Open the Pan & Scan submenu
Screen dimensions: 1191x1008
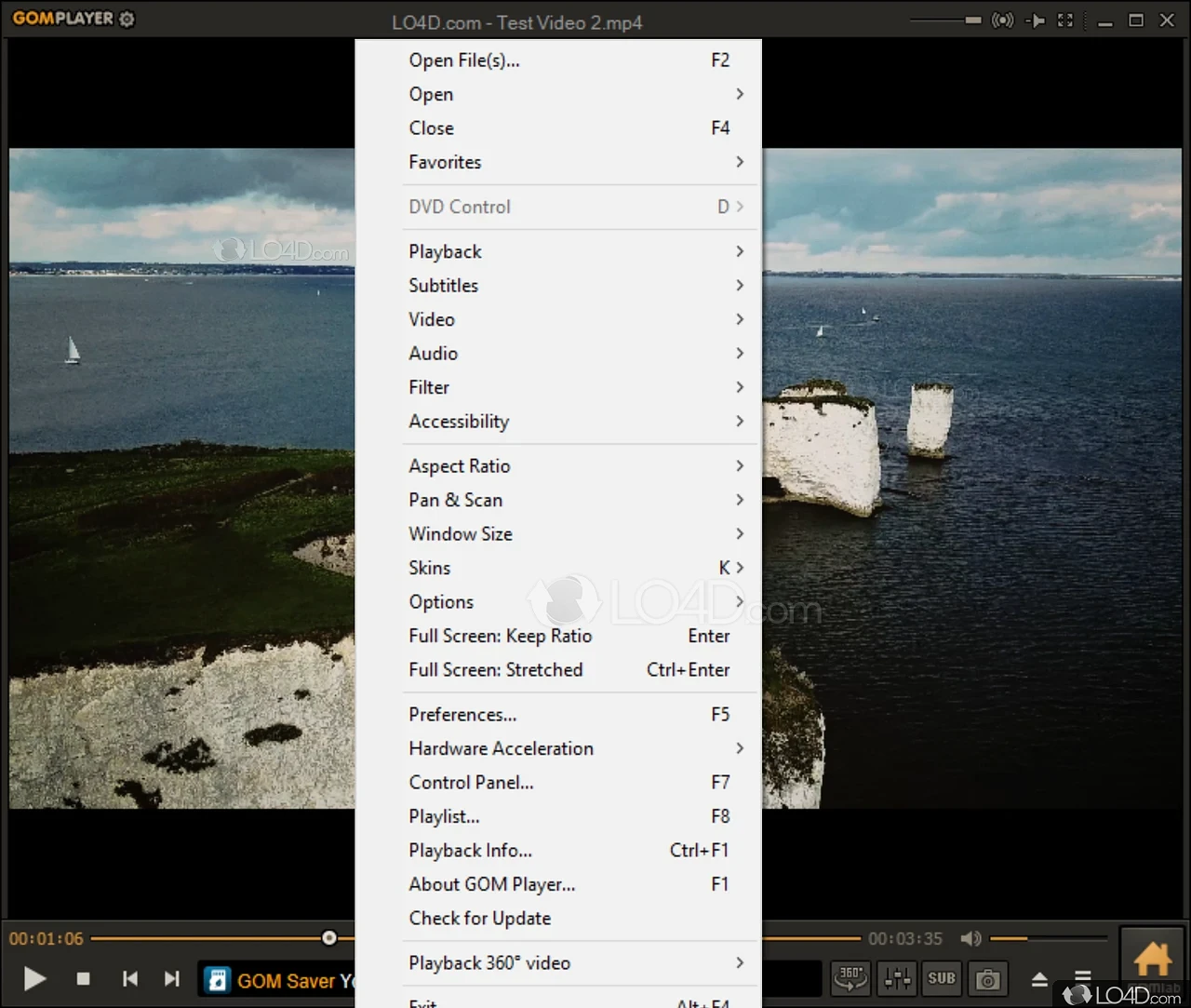click(558, 500)
